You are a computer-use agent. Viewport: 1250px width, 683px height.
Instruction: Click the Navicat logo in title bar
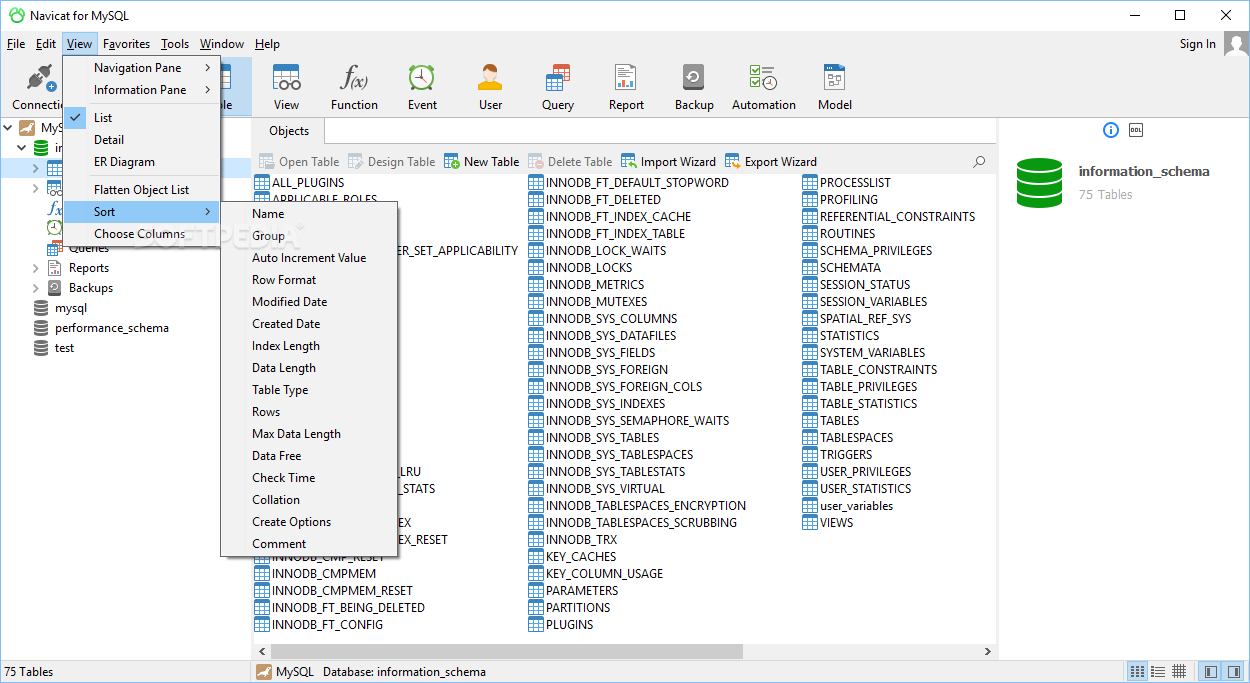16,15
